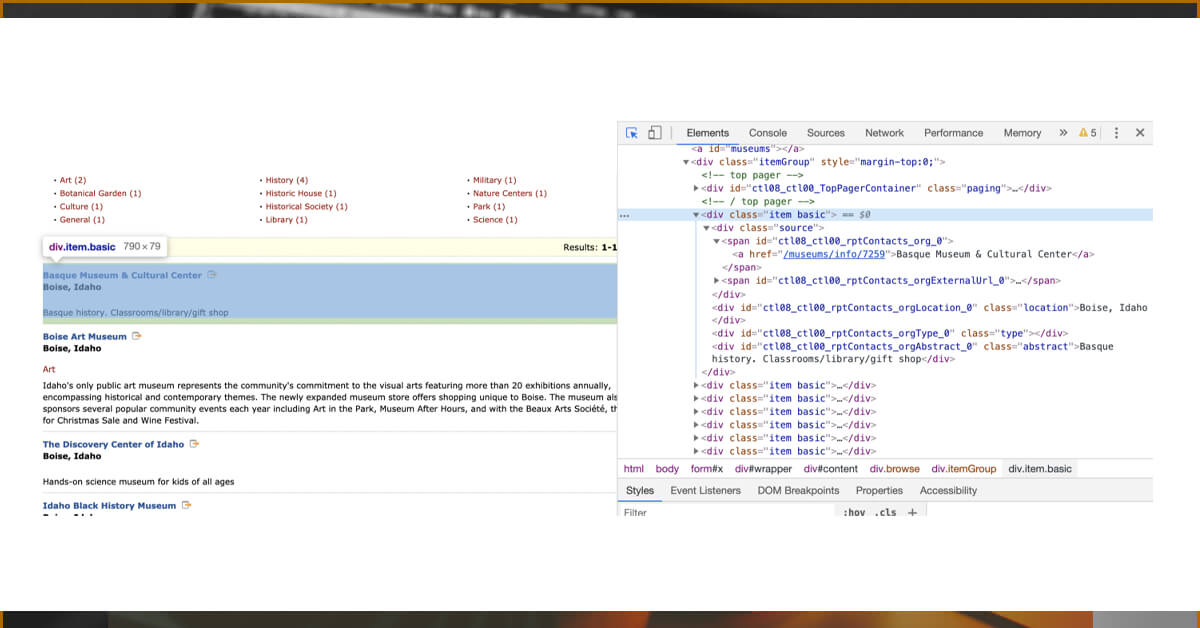Switch to the Console tab
This screenshot has width=1200, height=628.
pos(768,133)
